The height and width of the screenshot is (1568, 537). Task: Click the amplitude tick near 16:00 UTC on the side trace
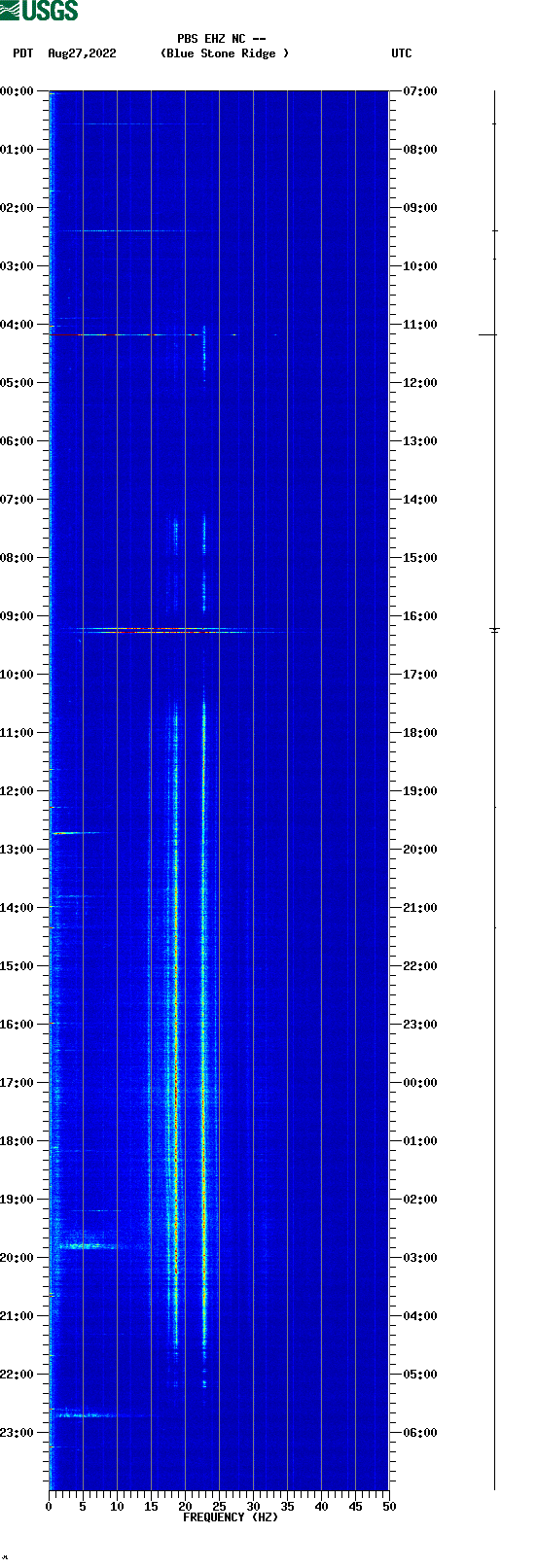tap(494, 630)
